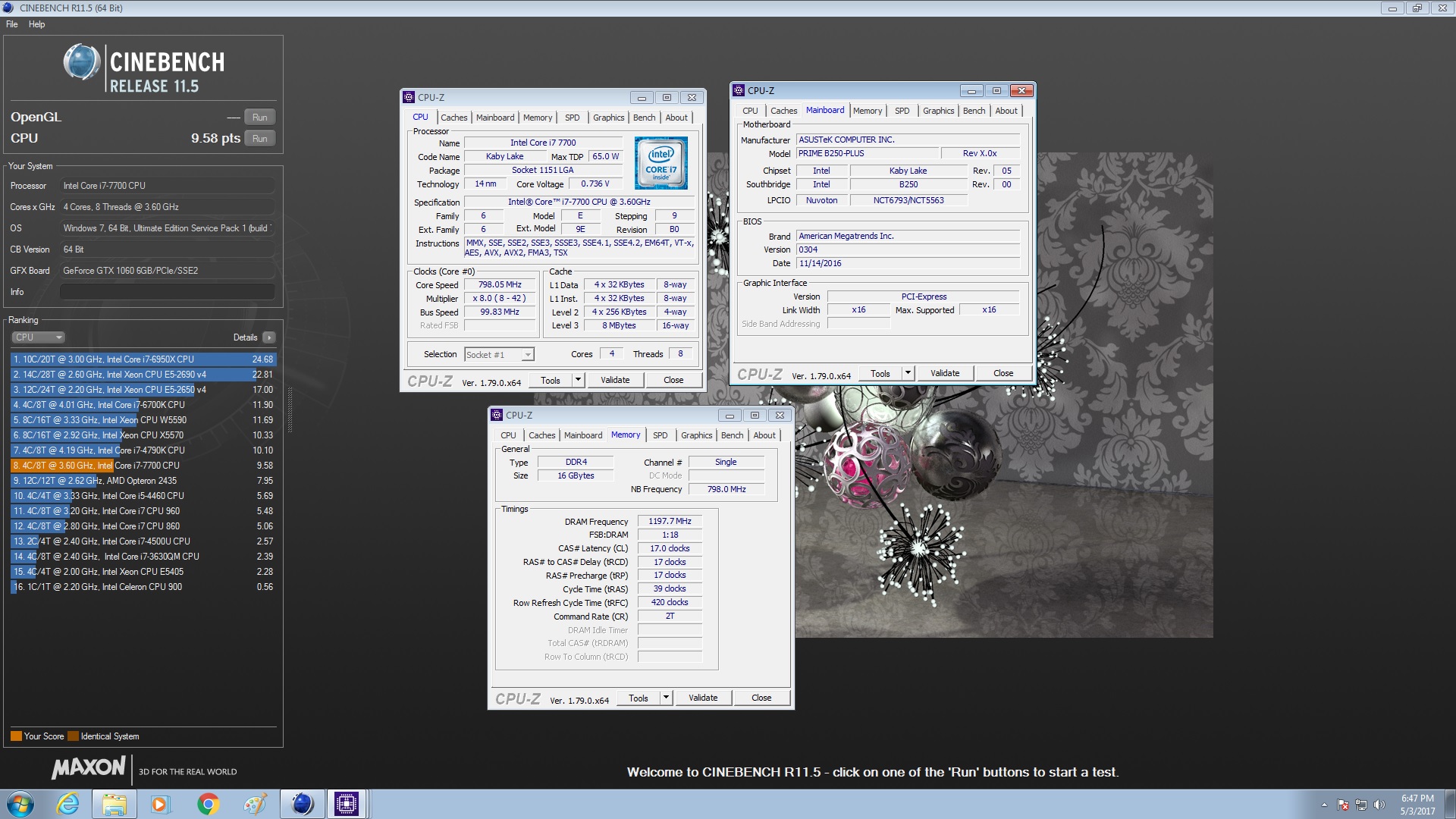Screen dimensions: 1456x819
Task: Click the BIOS Version field 0304
Action: click(908, 250)
